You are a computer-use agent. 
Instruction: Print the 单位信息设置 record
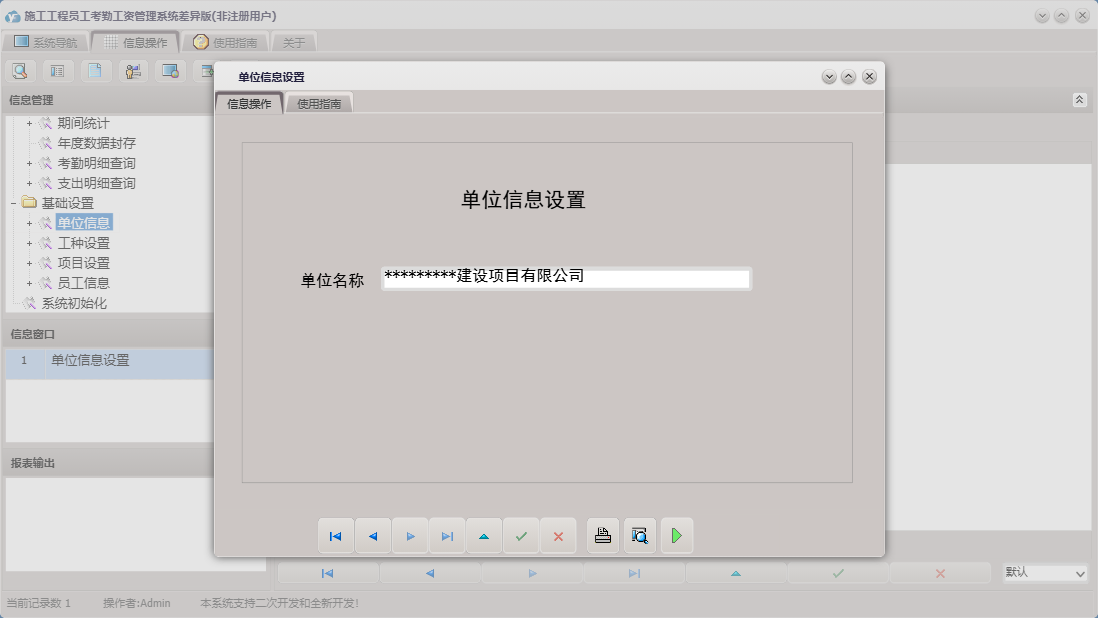tap(602, 535)
